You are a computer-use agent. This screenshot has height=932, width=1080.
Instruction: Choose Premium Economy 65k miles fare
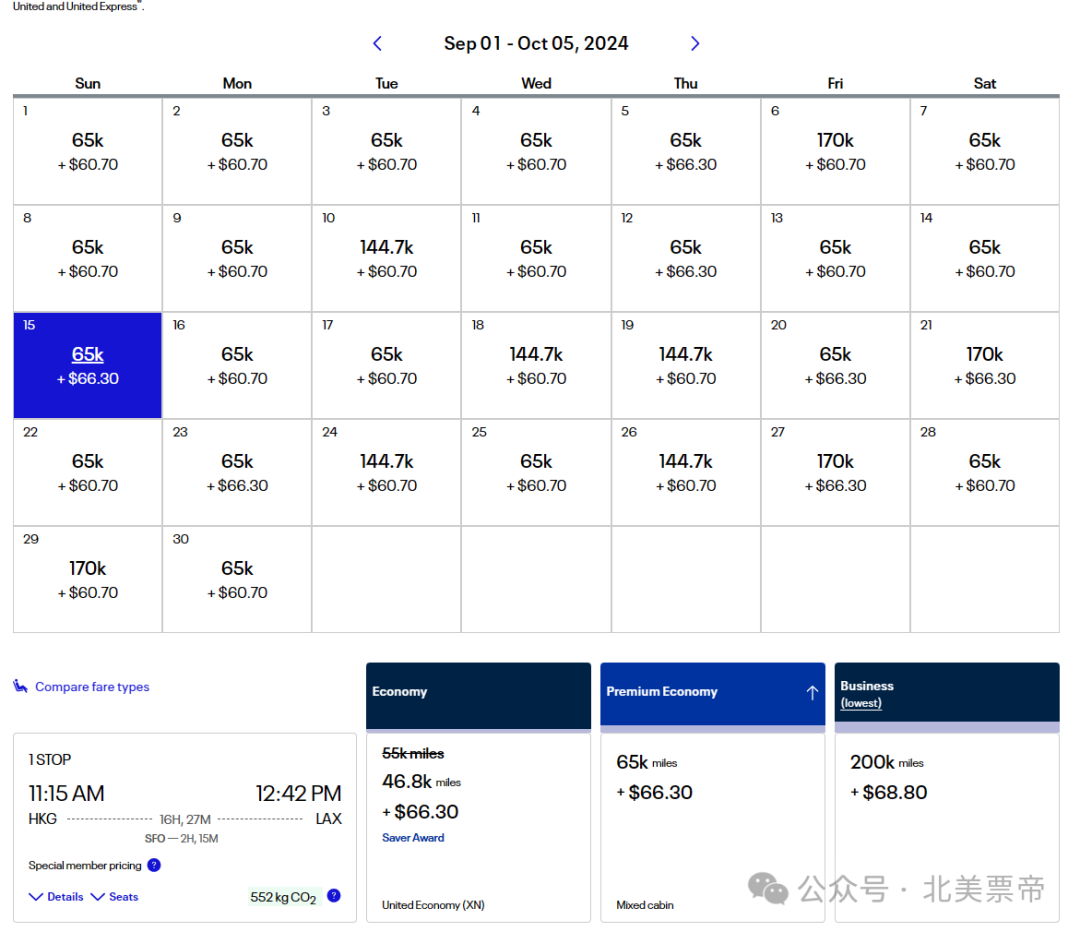click(713, 827)
